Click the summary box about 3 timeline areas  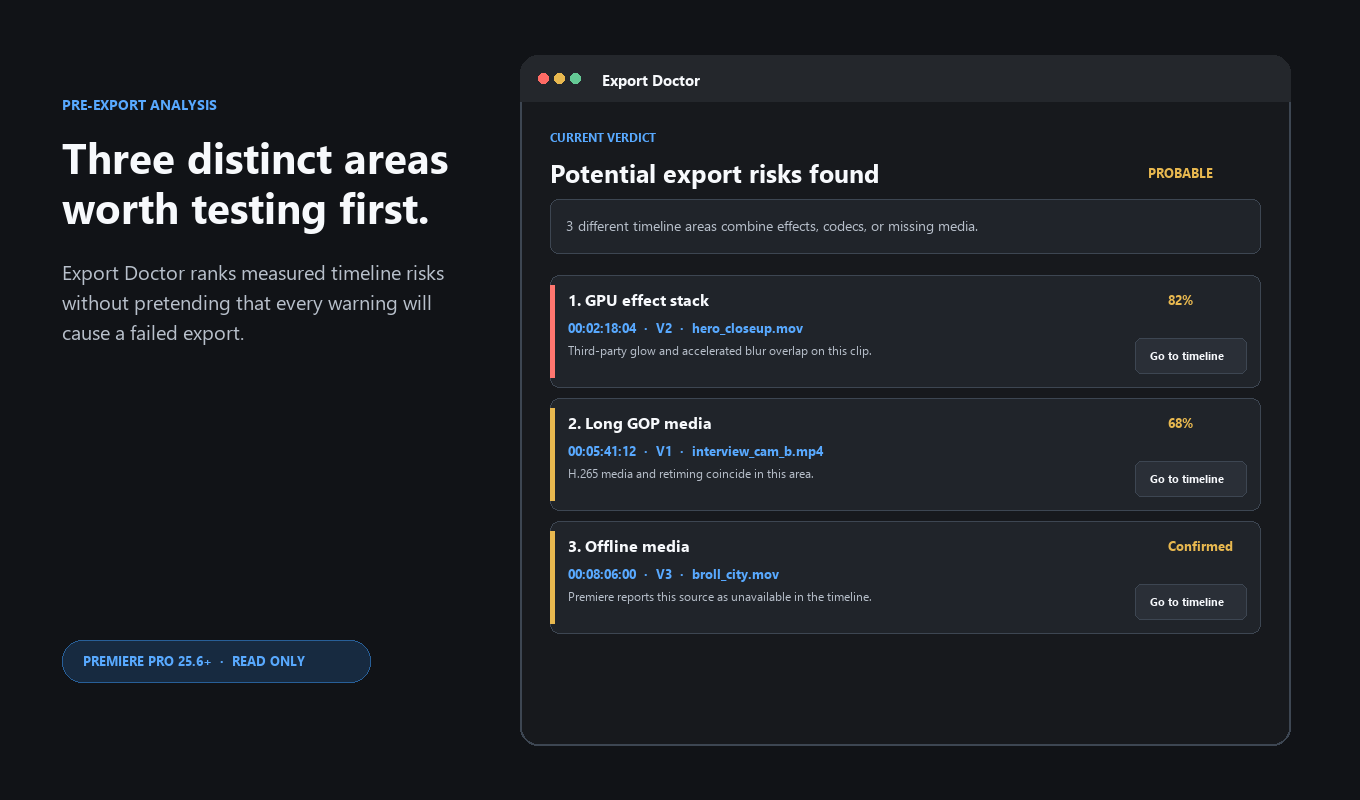[905, 226]
